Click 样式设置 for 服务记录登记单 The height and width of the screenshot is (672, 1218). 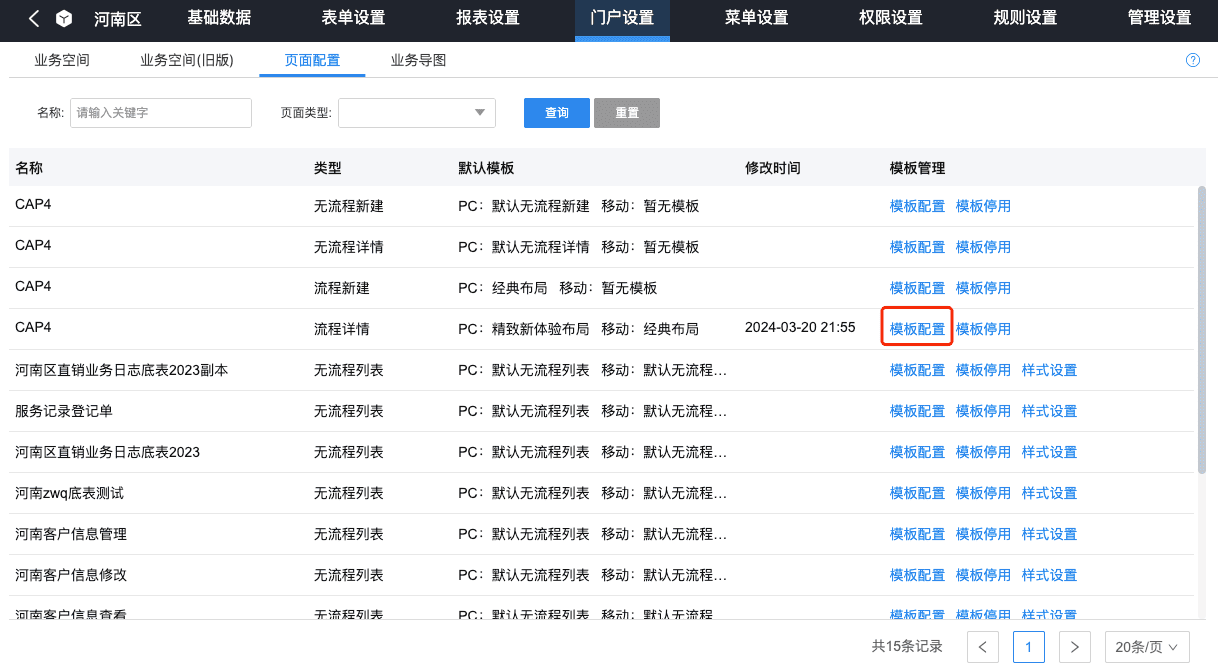(x=1049, y=411)
